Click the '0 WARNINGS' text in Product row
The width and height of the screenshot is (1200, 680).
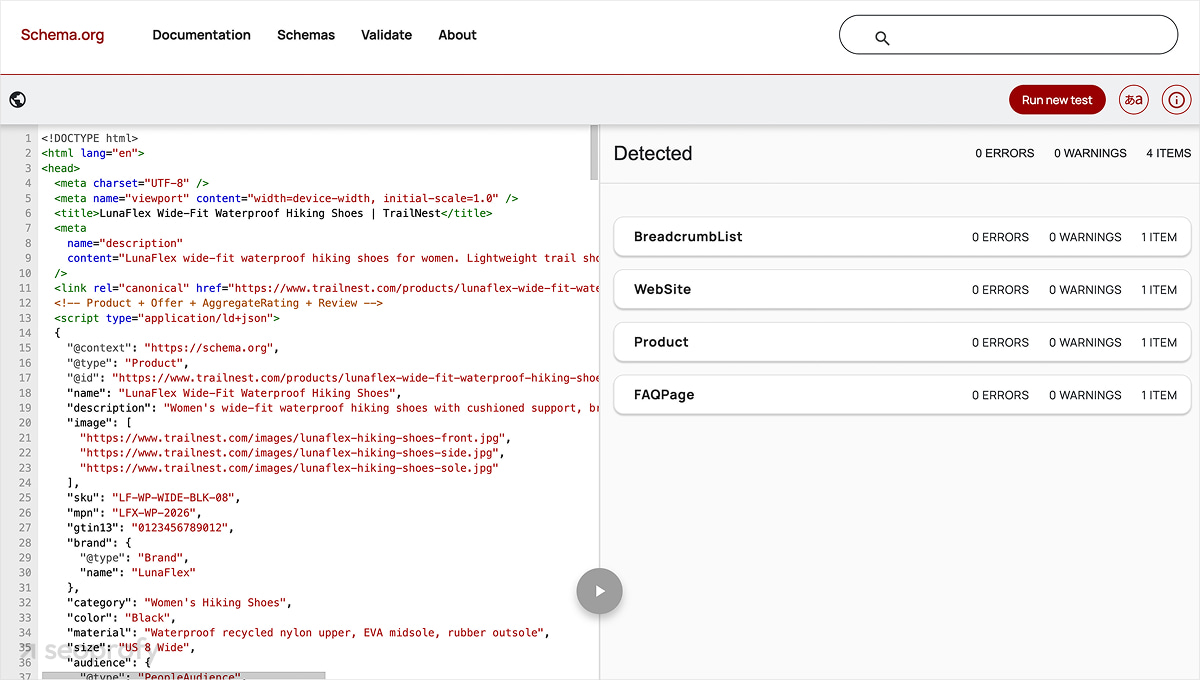coord(1085,342)
